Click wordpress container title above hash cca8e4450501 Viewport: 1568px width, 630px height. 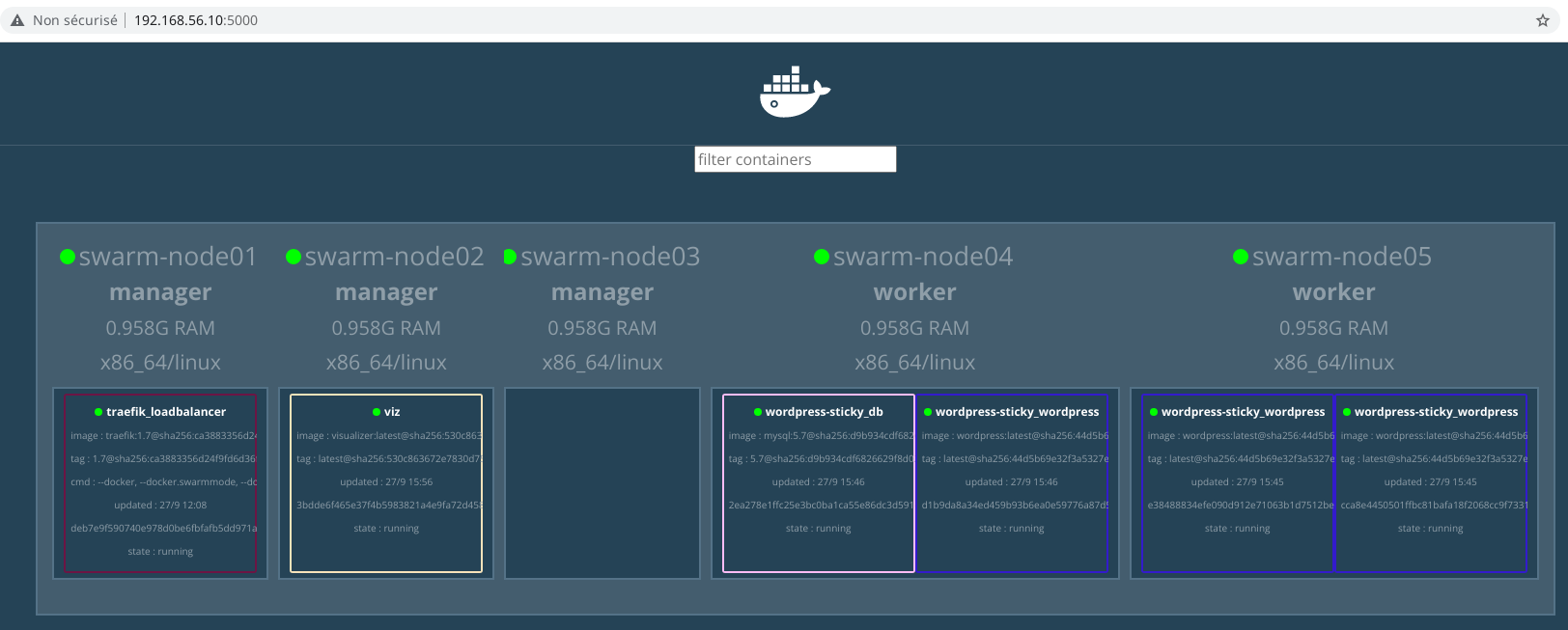tap(1437, 412)
